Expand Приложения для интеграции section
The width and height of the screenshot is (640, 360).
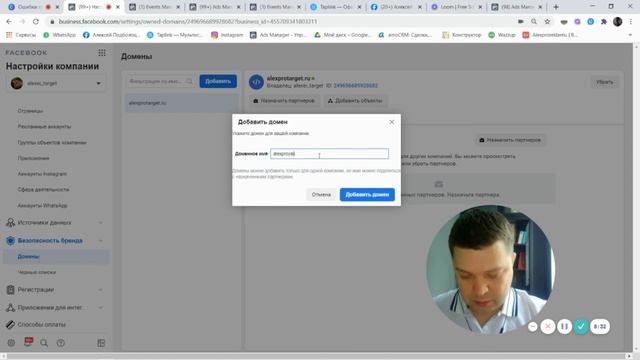(x=55, y=307)
